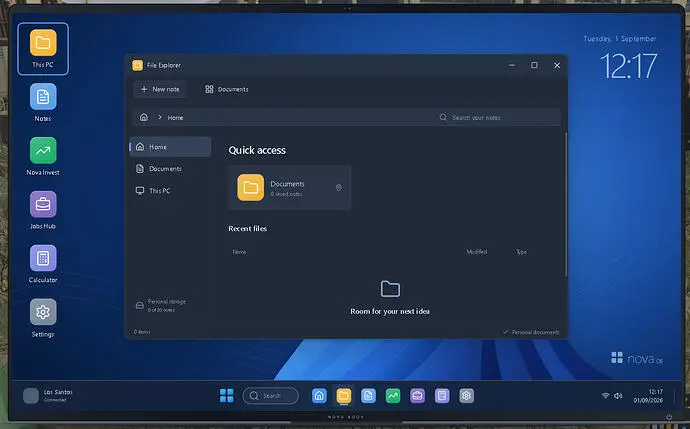Click the pin icon on Documents card
This screenshot has width=690, height=429.
pos(338,188)
